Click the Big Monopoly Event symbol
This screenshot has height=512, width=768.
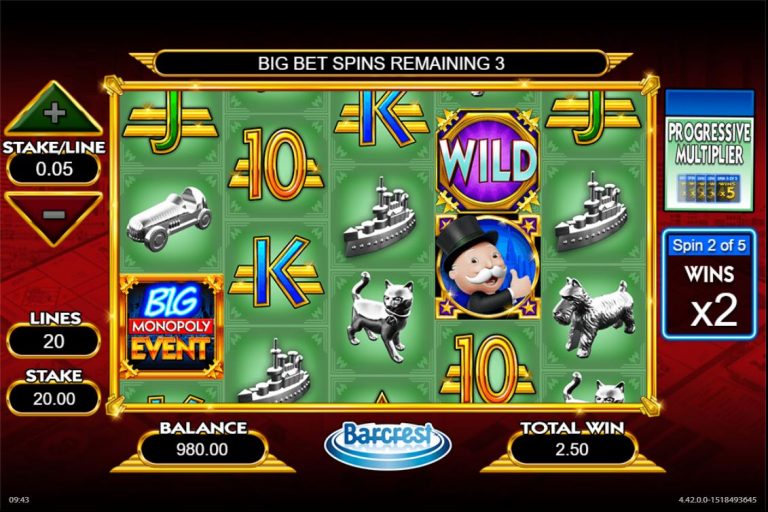(x=171, y=326)
